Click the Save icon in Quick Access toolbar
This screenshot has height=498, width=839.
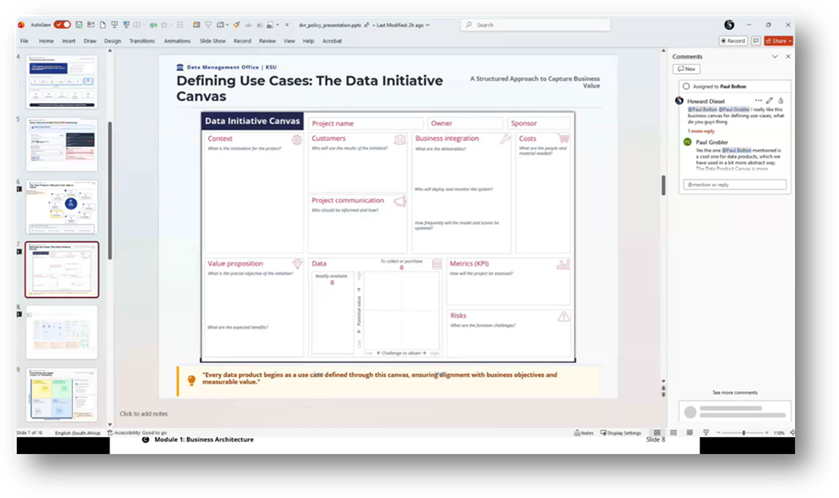click(x=79, y=25)
